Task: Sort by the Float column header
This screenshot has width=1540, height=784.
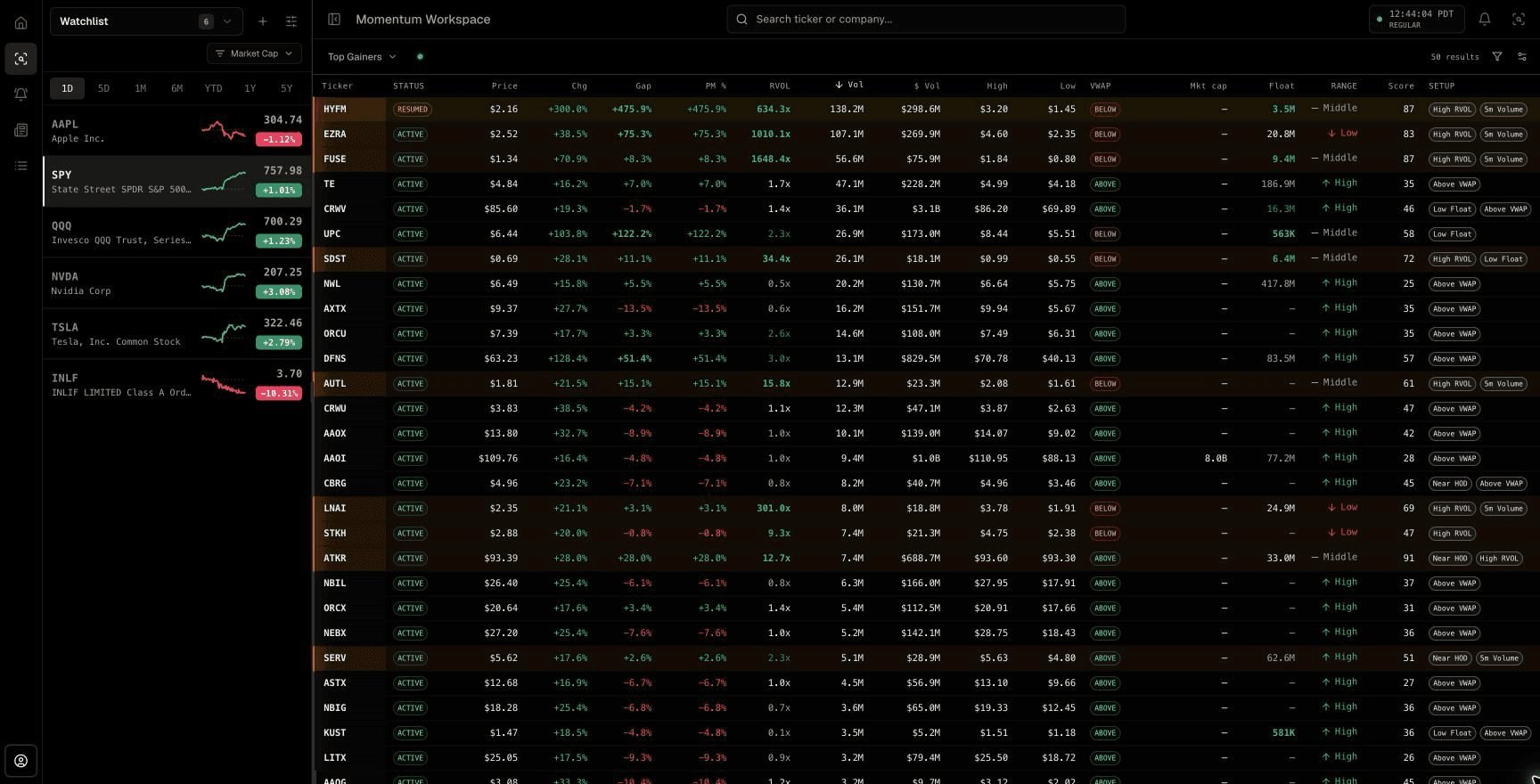Action: [1282, 86]
